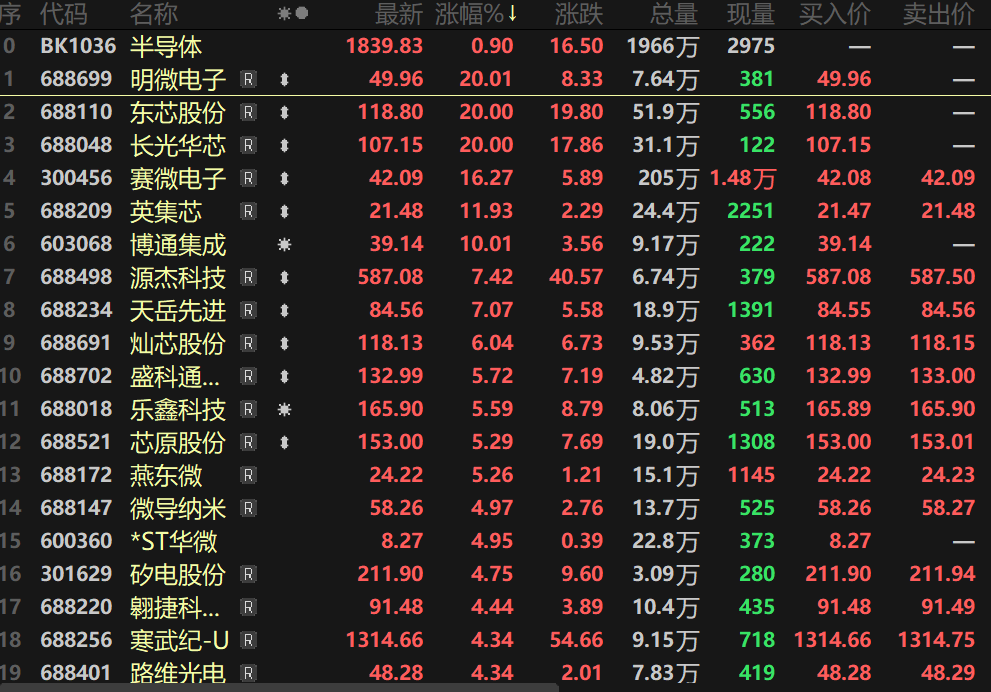Image resolution: width=991 pixels, height=692 pixels.
Task: Click the R badge for 微导纳米
Action: pyautogui.click(x=248, y=508)
